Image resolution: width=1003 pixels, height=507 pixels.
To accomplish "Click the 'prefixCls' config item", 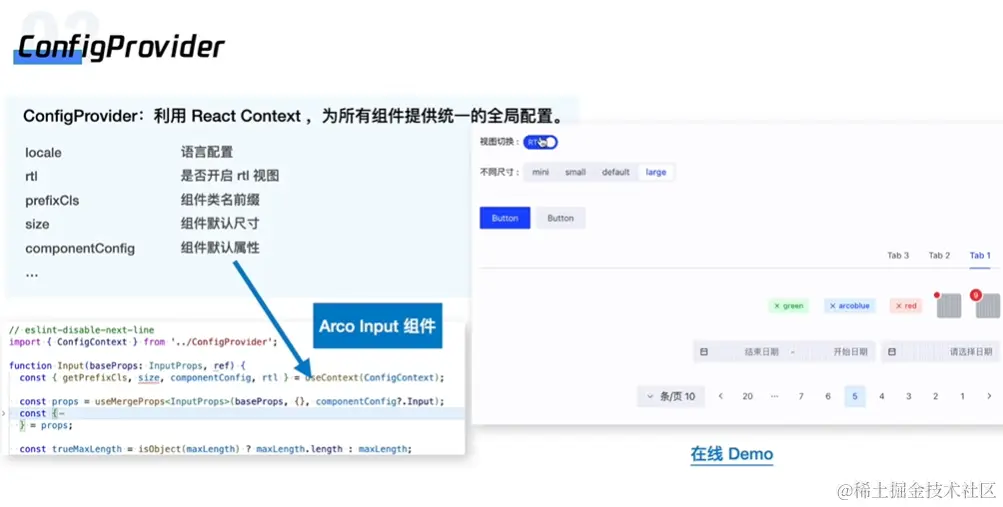I will tap(52, 200).
